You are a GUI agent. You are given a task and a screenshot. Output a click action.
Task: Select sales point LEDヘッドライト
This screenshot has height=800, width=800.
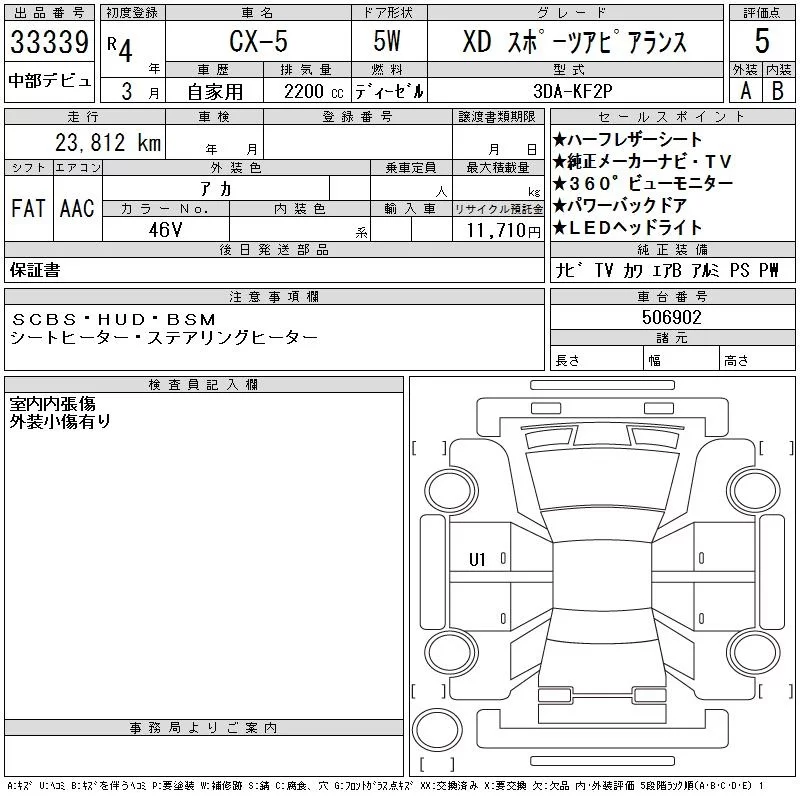628,227
